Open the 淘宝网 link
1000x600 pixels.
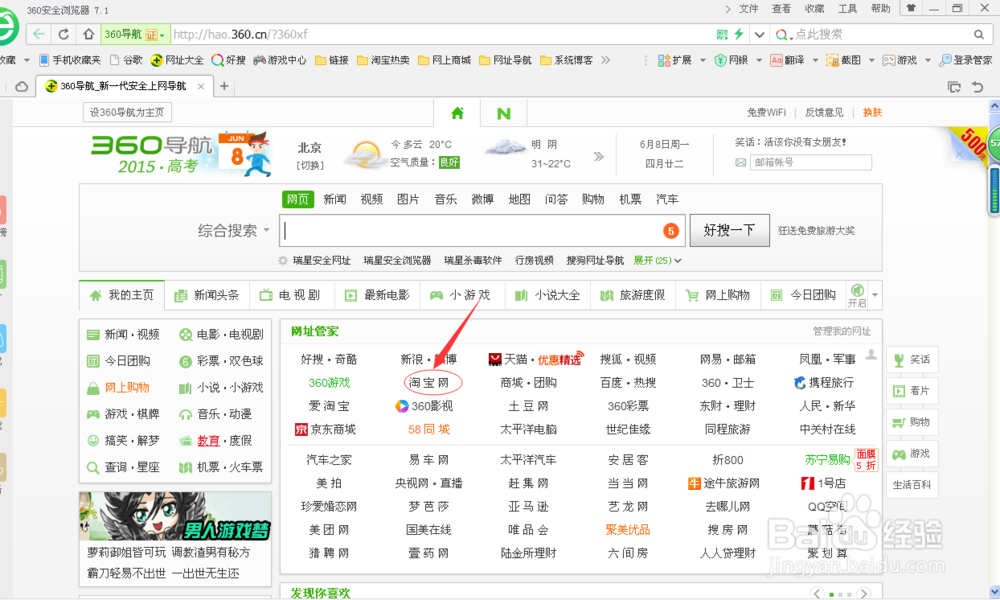tap(429, 383)
